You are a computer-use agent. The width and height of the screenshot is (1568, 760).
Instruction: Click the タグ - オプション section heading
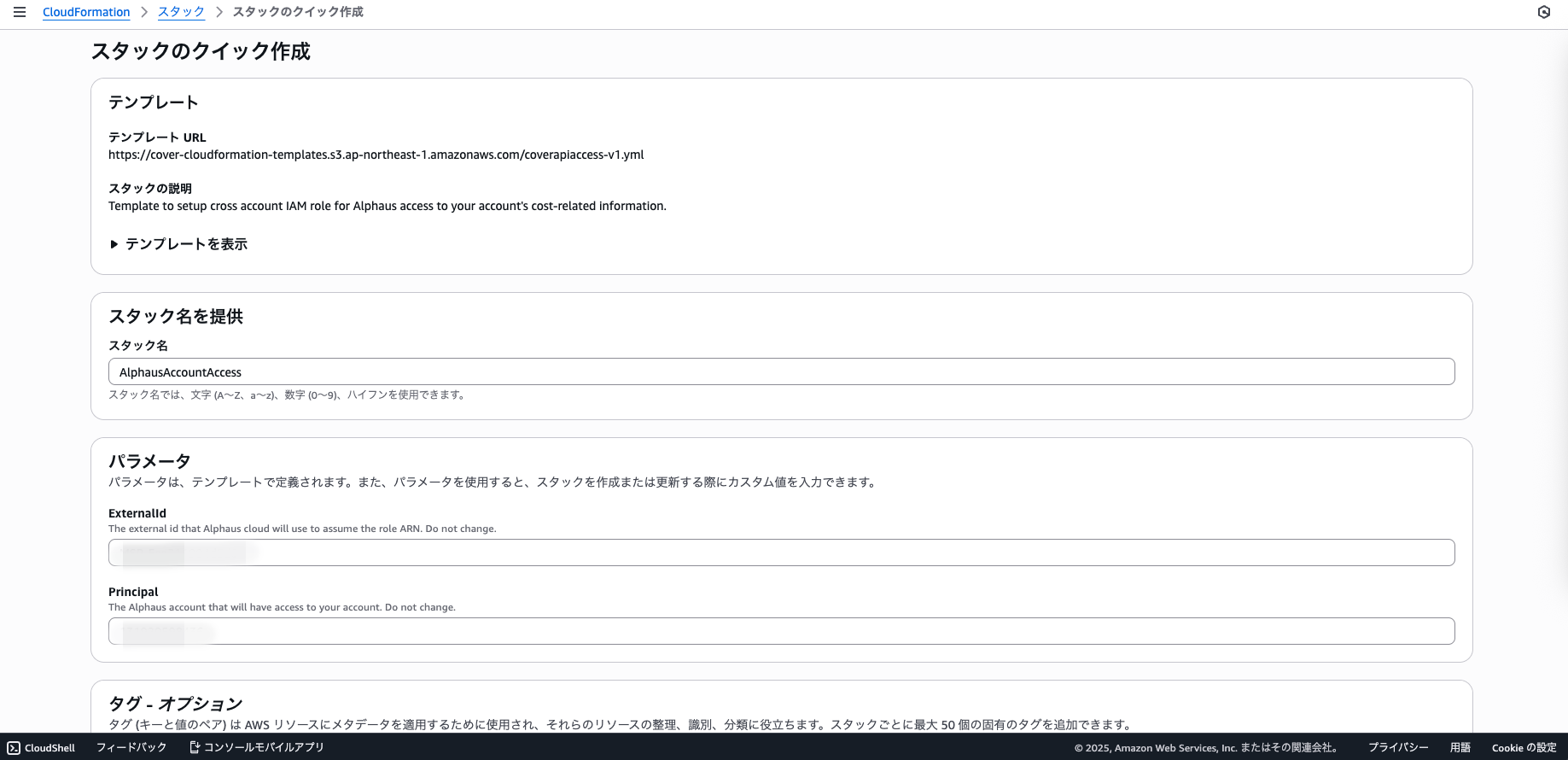(x=176, y=704)
